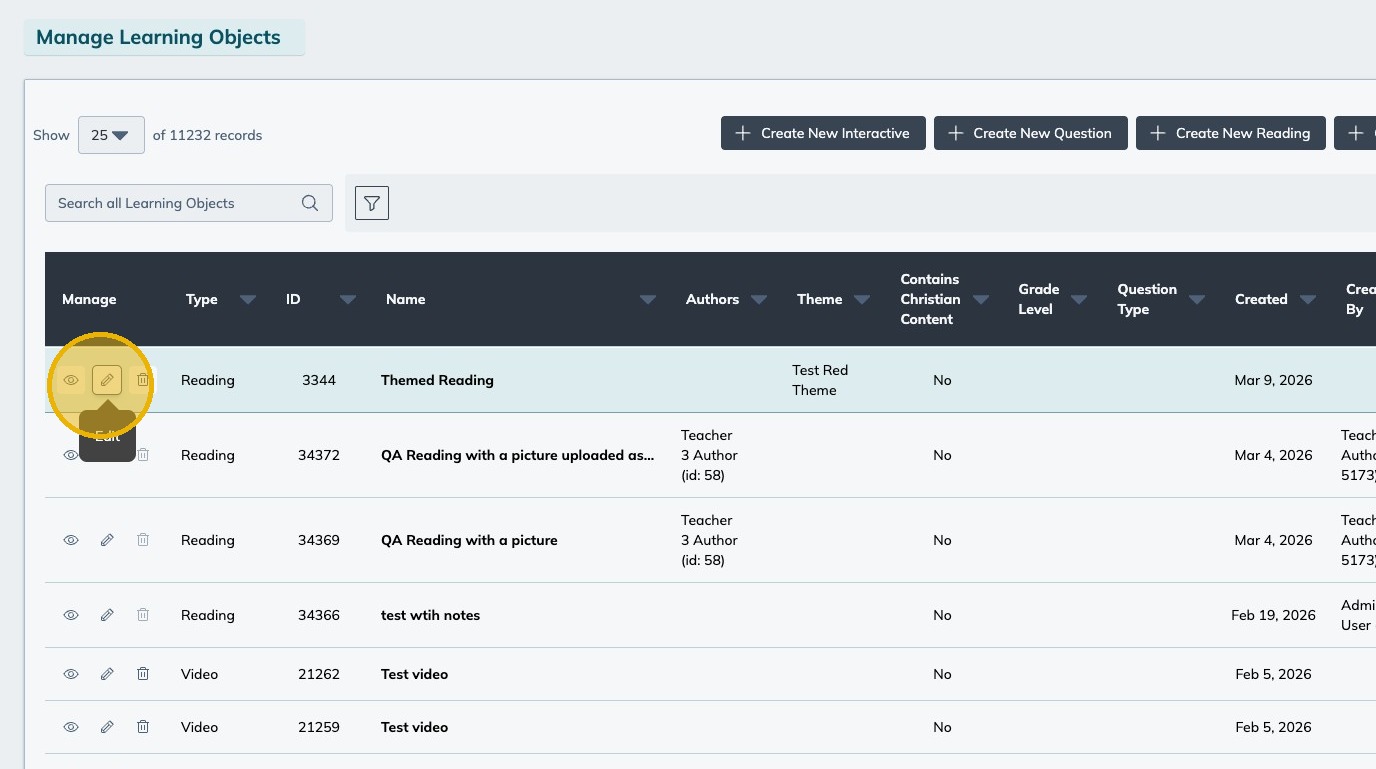Click the filter funnel icon
This screenshot has width=1376, height=769.
point(372,203)
